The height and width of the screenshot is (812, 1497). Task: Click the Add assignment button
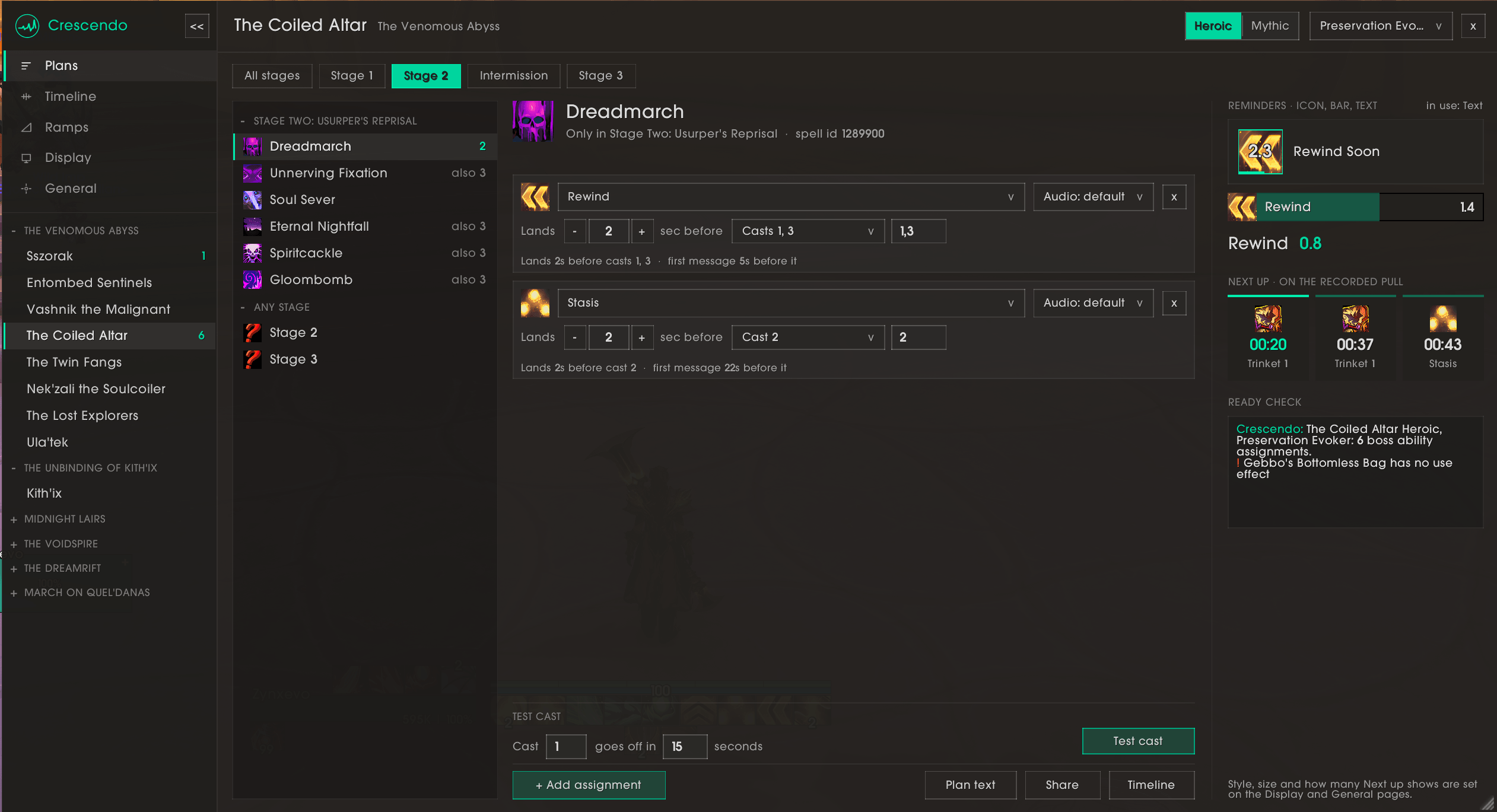(589, 785)
